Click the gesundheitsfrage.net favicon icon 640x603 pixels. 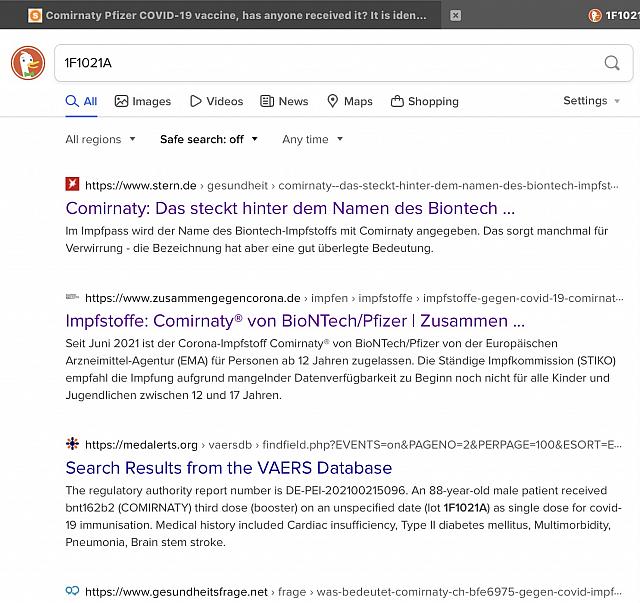pyautogui.click(x=72, y=591)
